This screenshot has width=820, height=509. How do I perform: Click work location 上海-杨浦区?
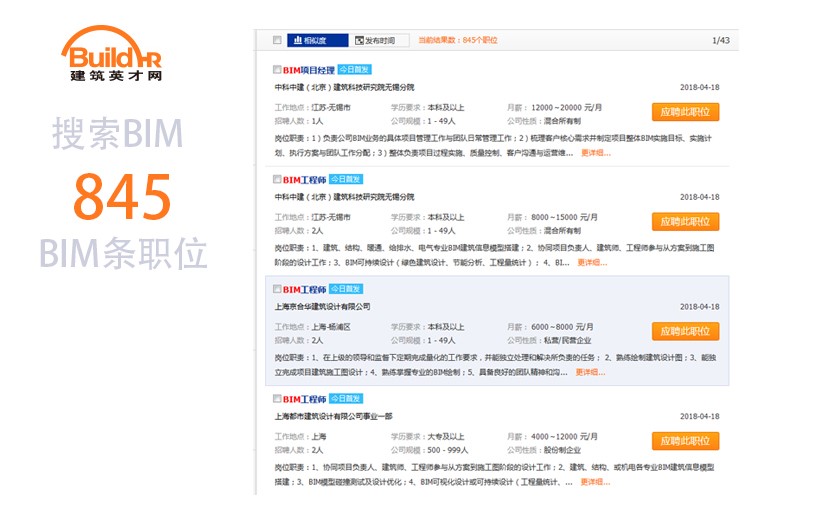(331, 327)
